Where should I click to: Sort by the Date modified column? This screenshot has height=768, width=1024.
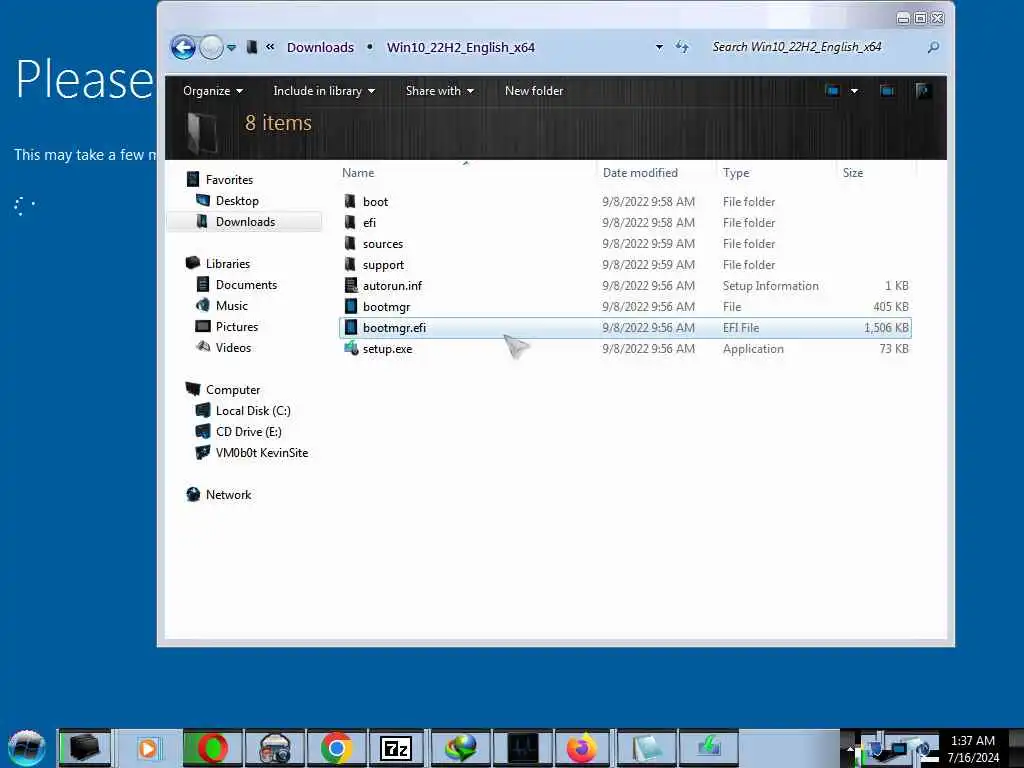640,173
